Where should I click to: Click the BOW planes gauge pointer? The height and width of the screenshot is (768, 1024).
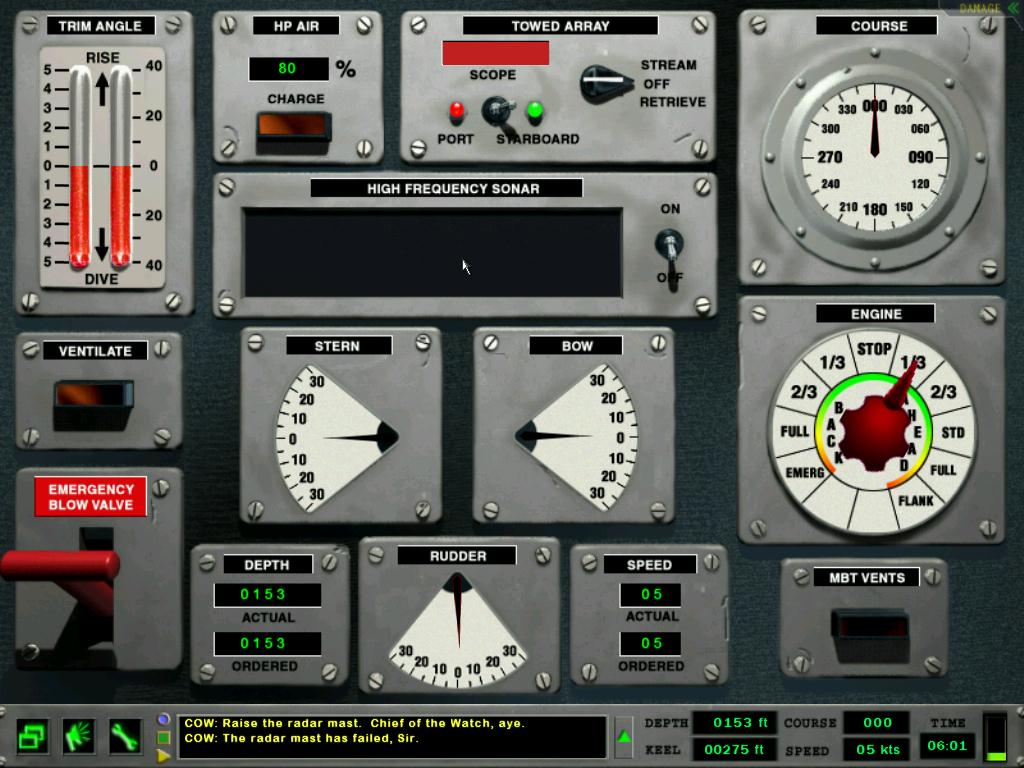pos(552,436)
